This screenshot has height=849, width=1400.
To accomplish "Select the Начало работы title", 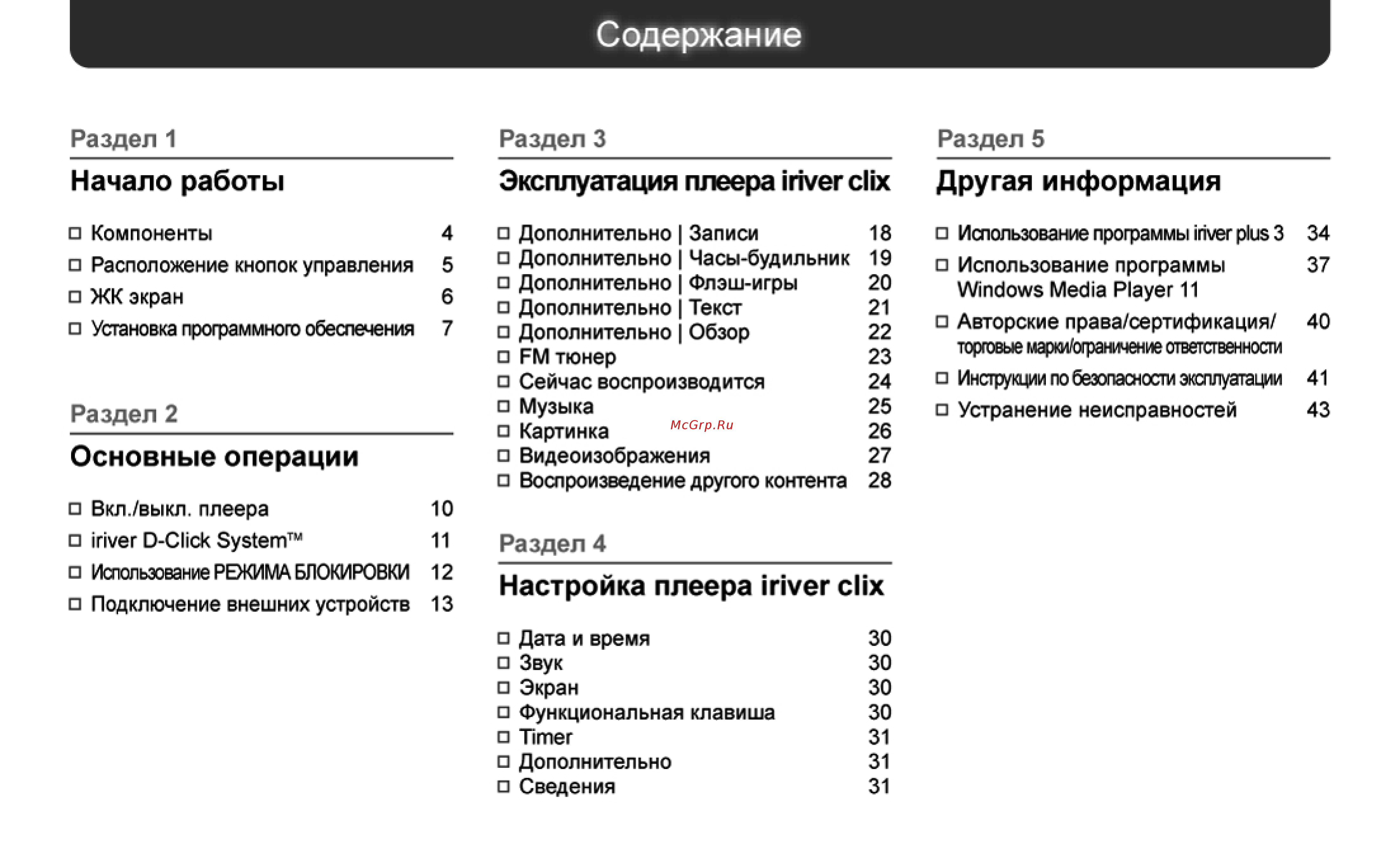I will 177,182.
